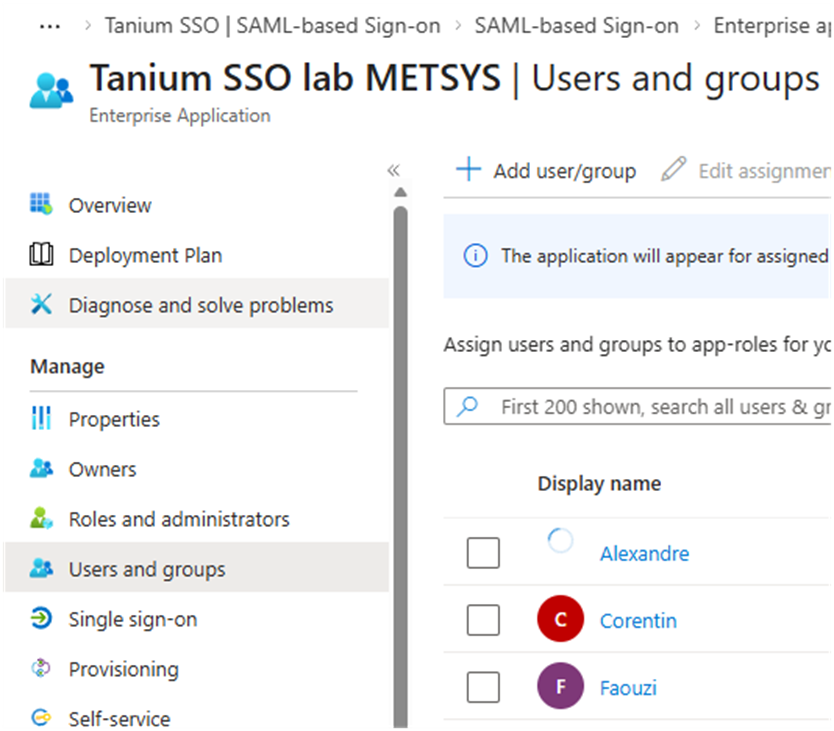The image size is (834, 731).
Task: Click the Owners people icon
Action: 41,469
